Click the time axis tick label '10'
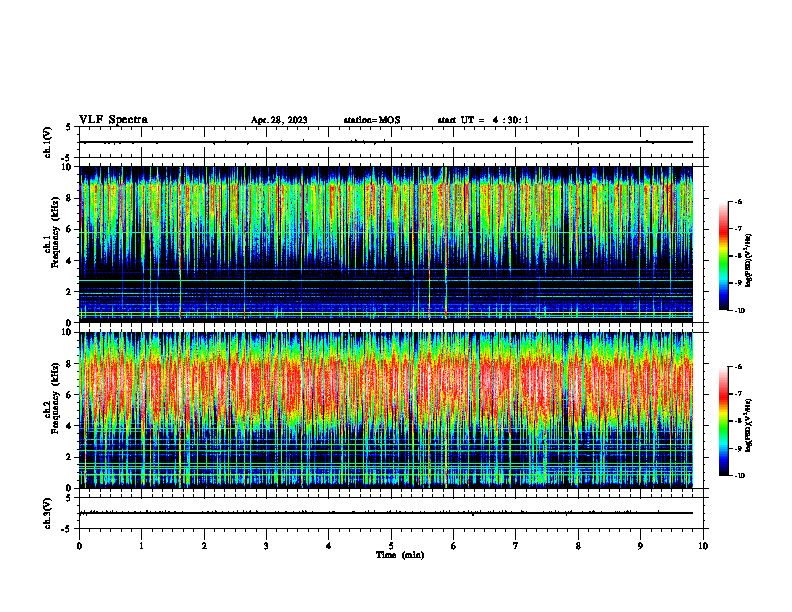792x612 pixels. coord(703,546)
